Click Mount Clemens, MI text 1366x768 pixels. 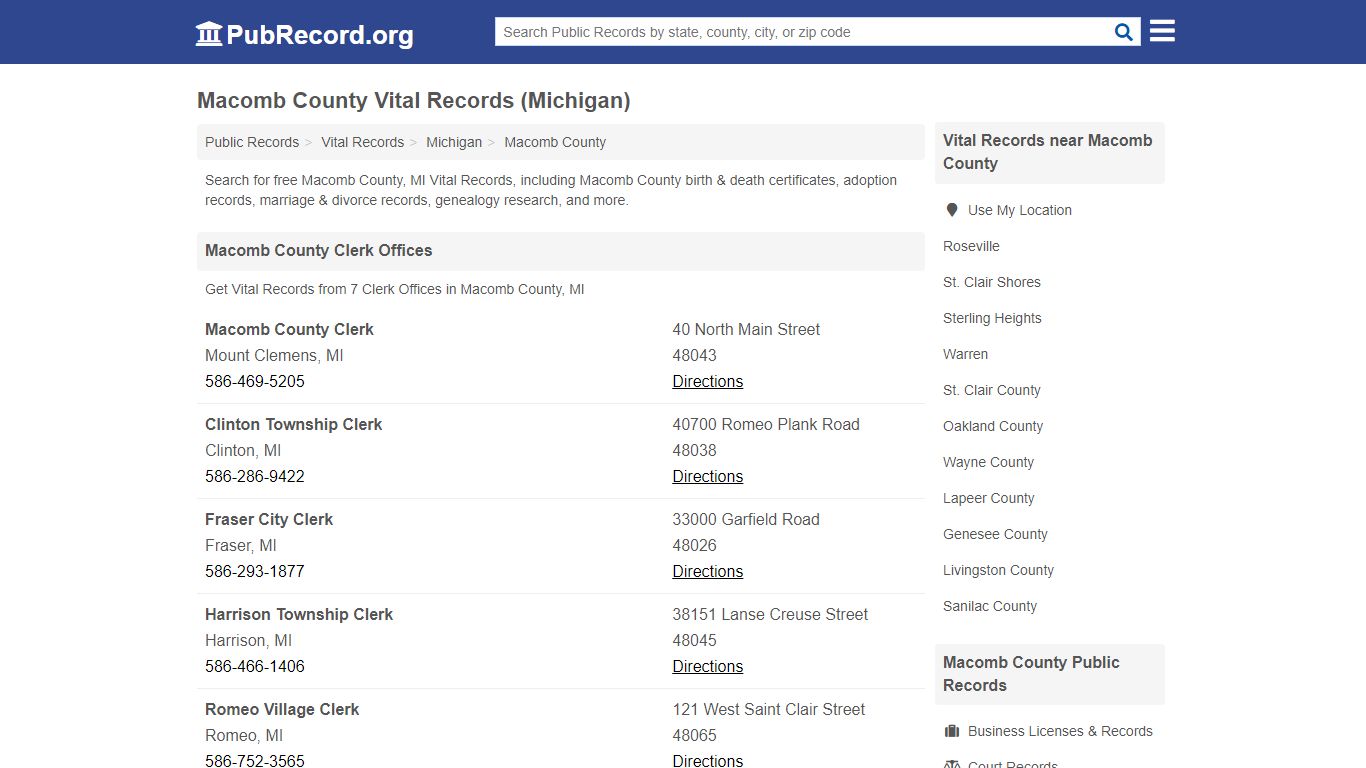[x=274, y=355]
